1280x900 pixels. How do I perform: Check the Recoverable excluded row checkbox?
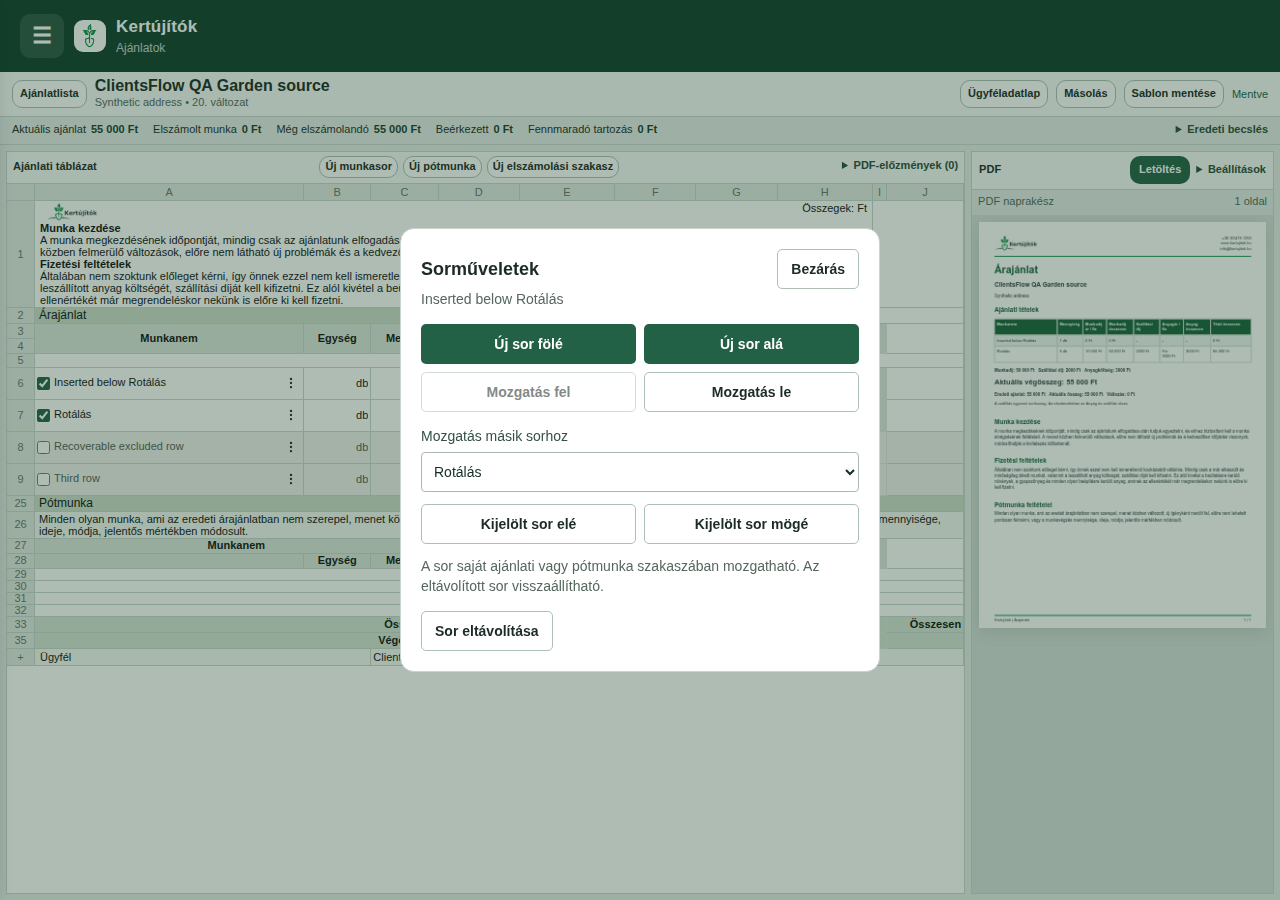[43, 447]
